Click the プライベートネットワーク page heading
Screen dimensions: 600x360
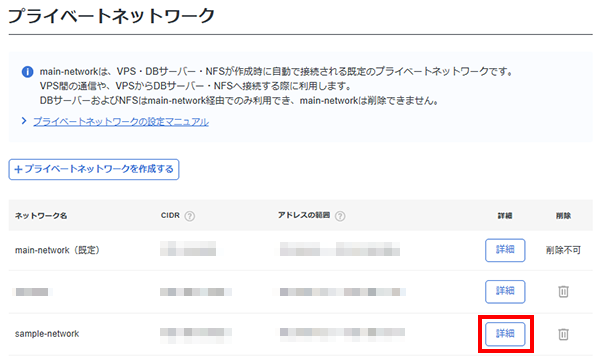pyautogui.click(x=111, y=16)
